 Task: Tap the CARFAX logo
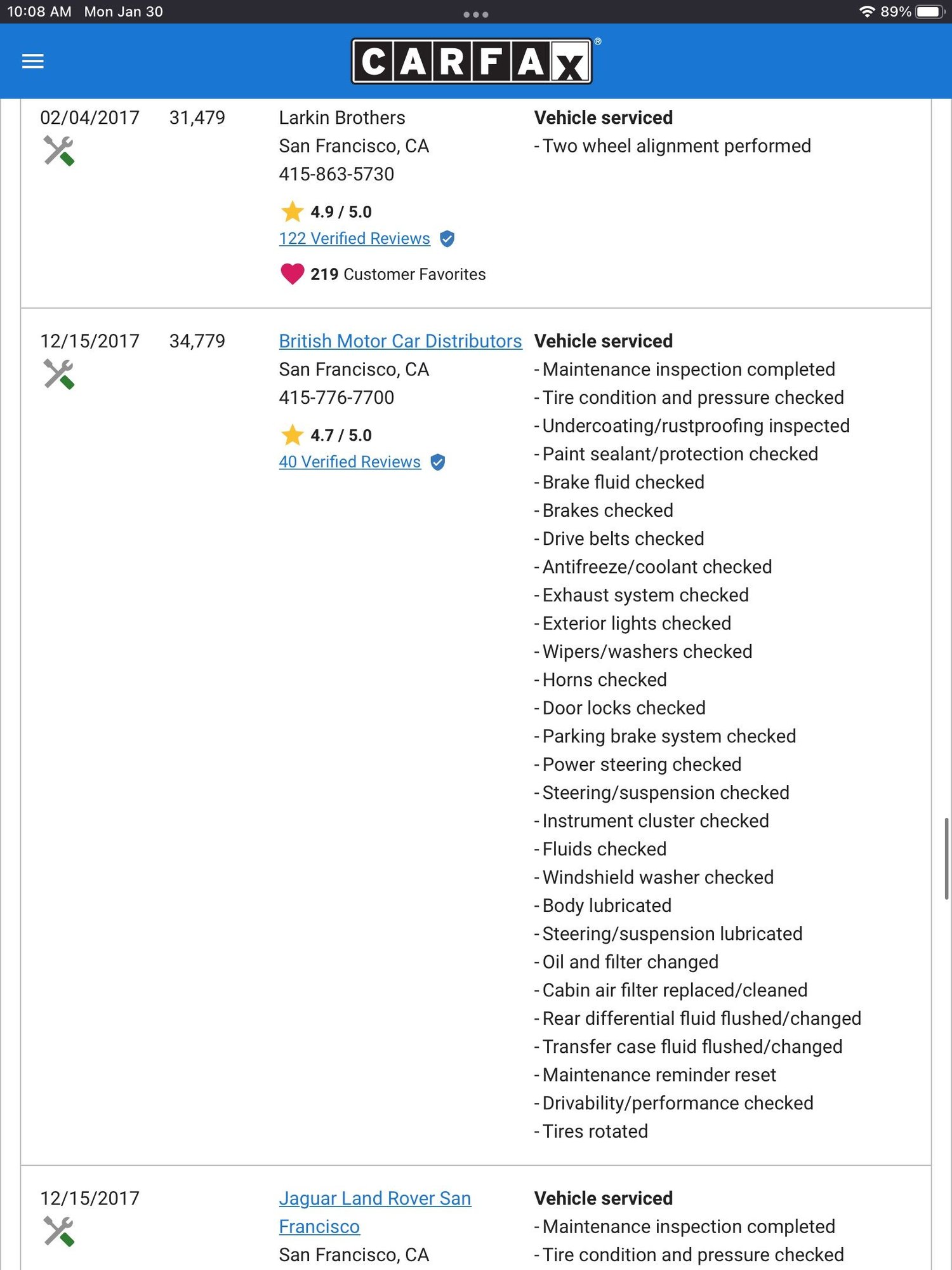coord(472,62)
